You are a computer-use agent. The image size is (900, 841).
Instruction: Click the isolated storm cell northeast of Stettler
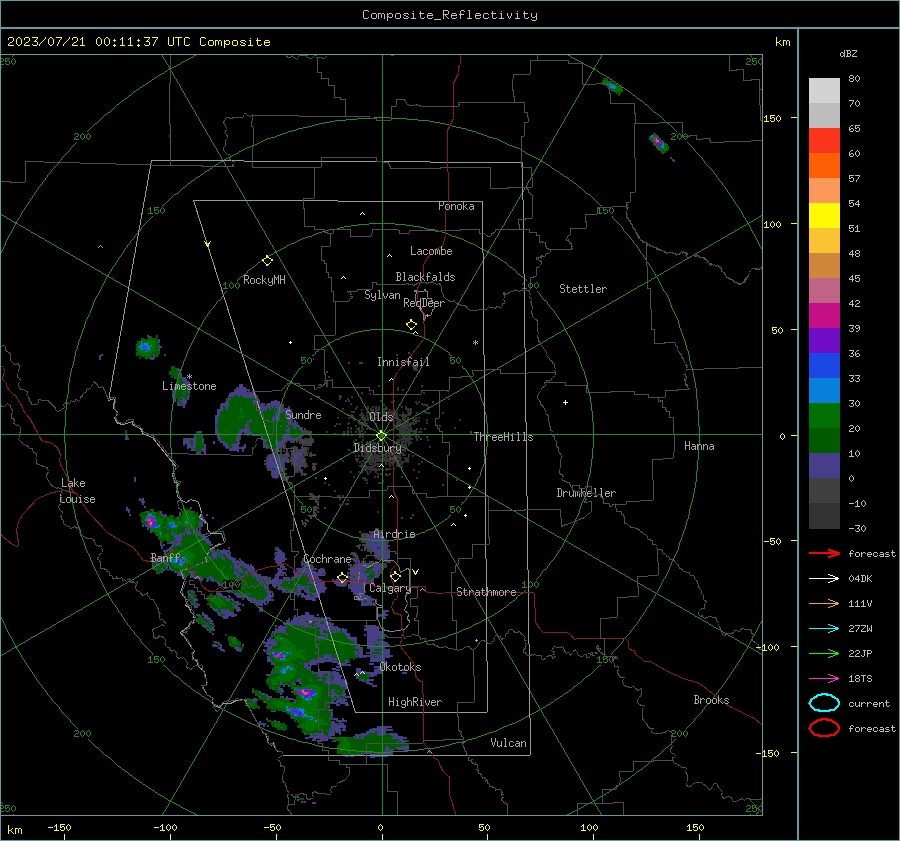pos(659,142)
